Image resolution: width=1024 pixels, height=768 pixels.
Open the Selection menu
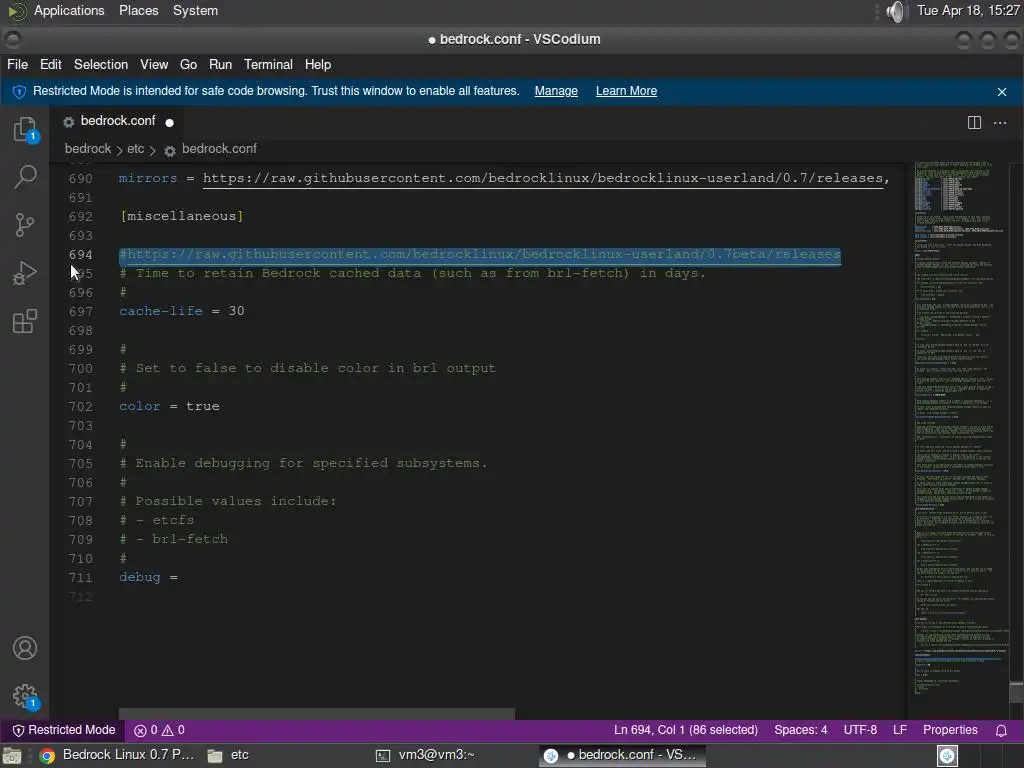tap(101, 65)
